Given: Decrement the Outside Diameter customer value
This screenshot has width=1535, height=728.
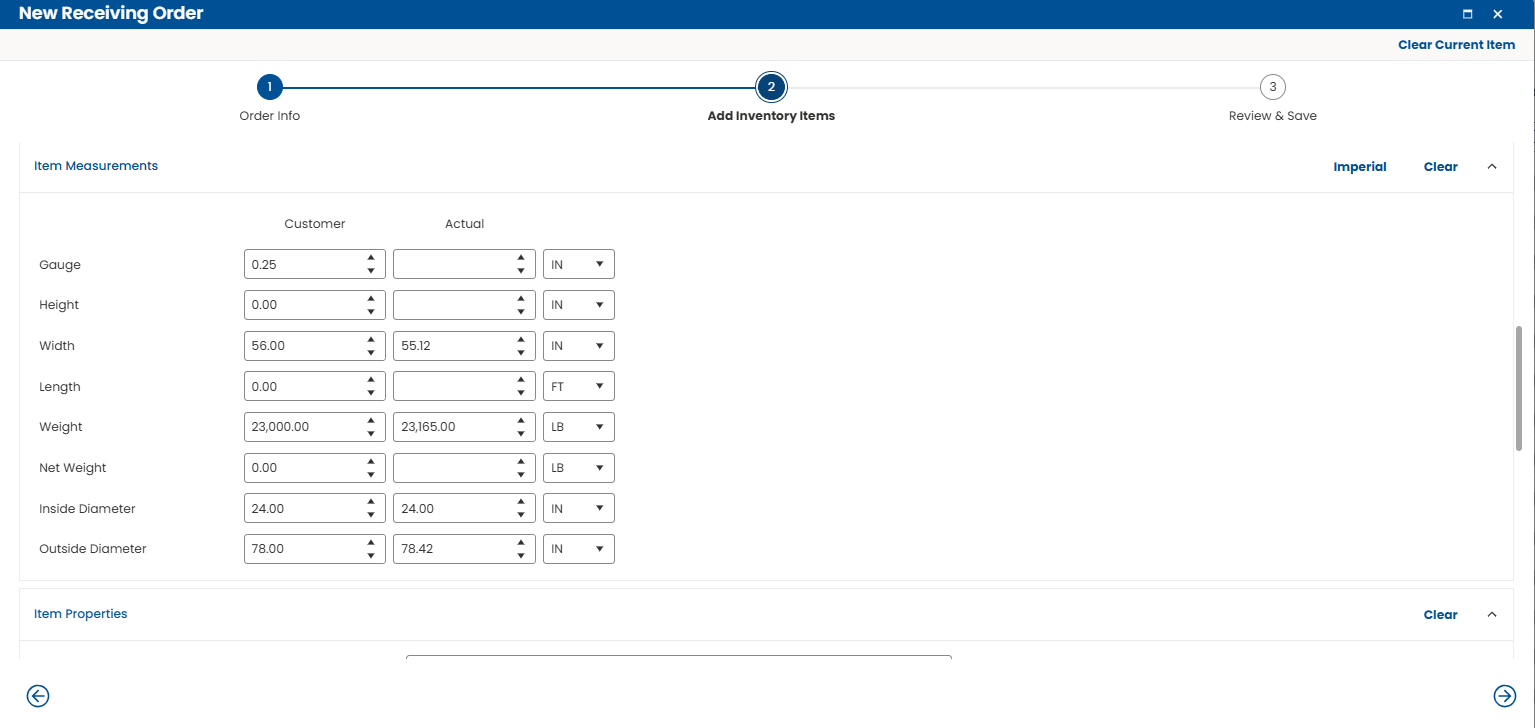Looking at the screenshot, I should [x=371, y=554].
